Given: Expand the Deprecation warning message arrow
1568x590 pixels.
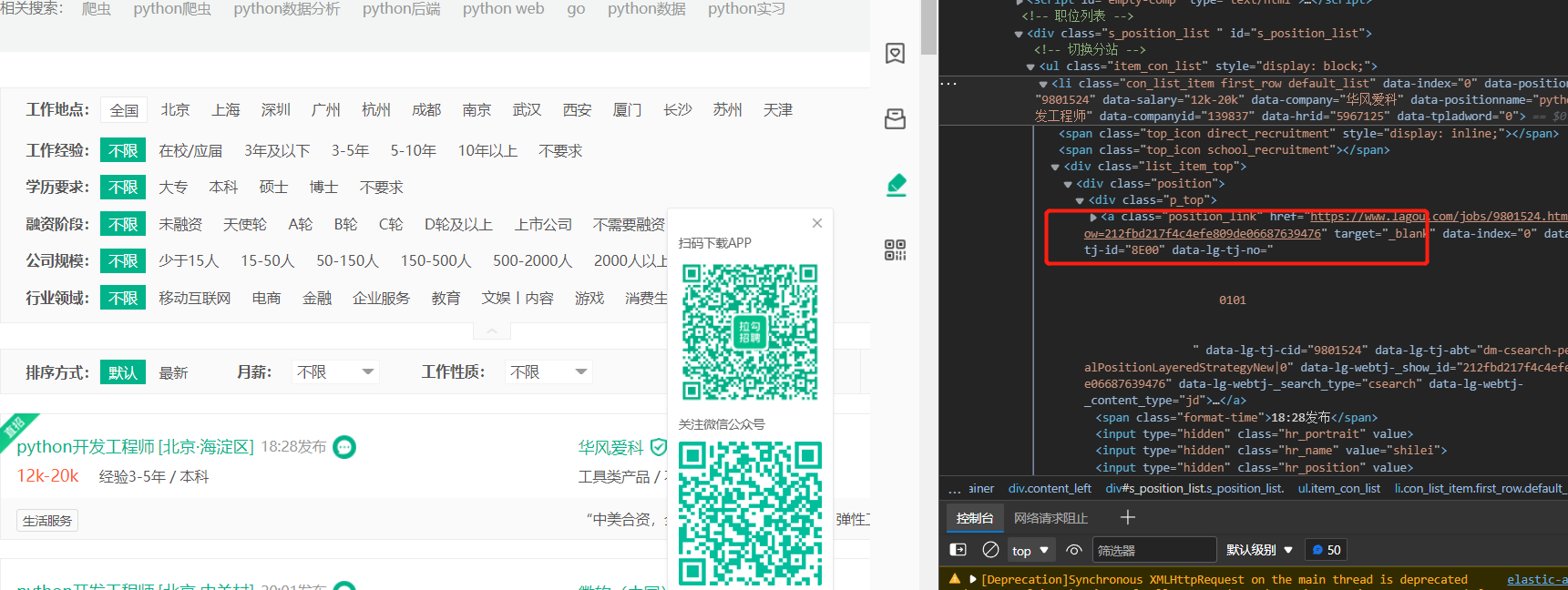Looking at the screenshot, I should (x=973, y=579).
